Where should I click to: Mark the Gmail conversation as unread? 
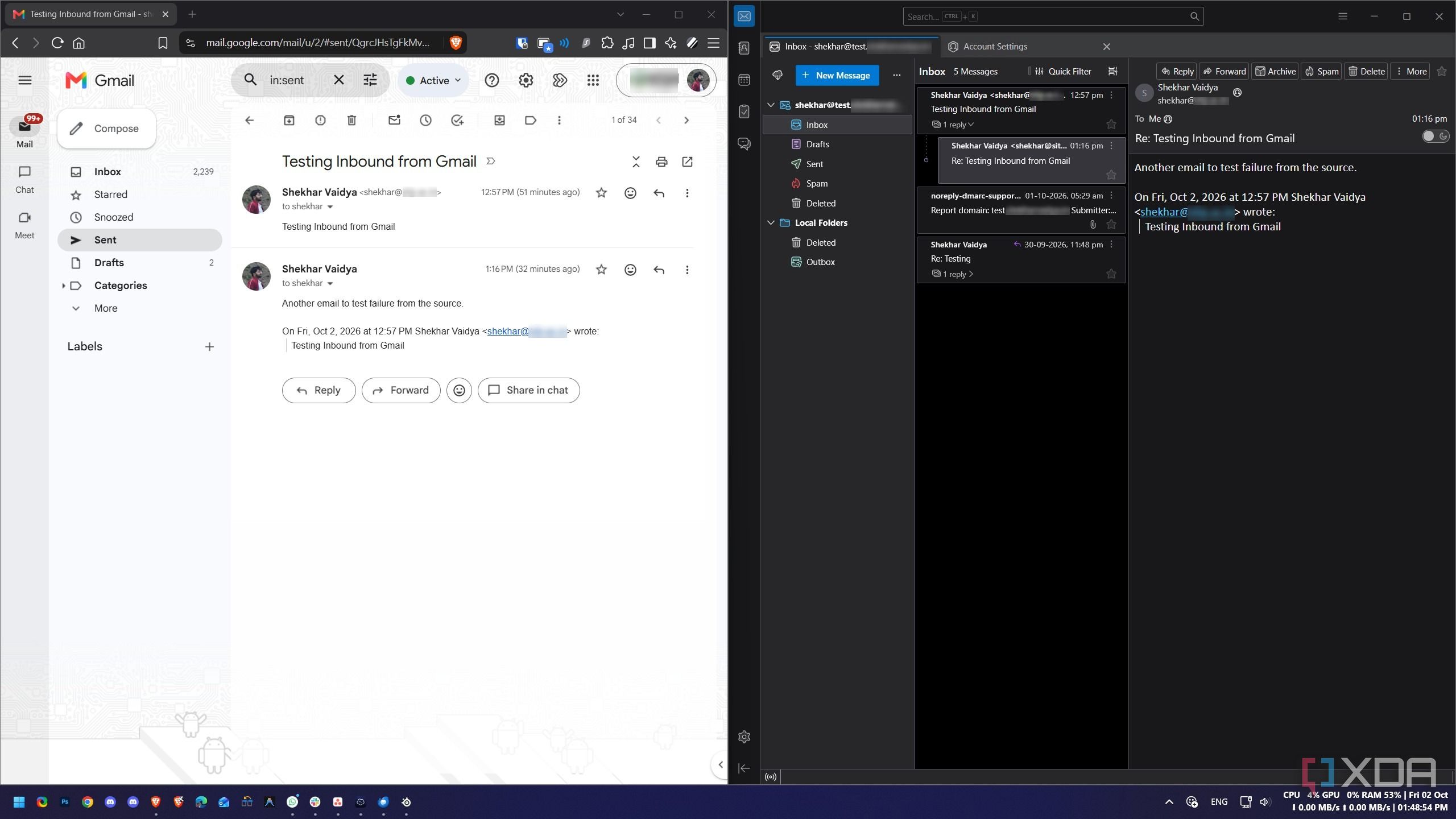pyautogui.click(x=394, y=120)
